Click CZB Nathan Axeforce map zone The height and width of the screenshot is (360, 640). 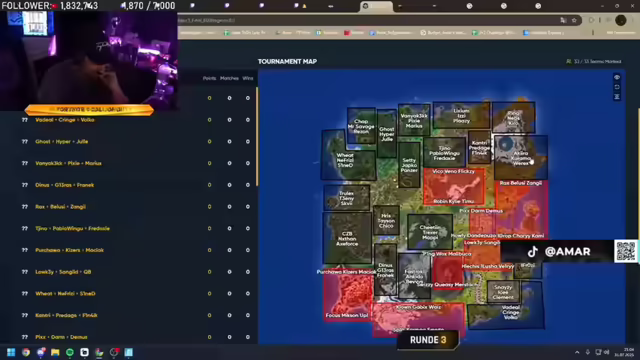point(347,238)
